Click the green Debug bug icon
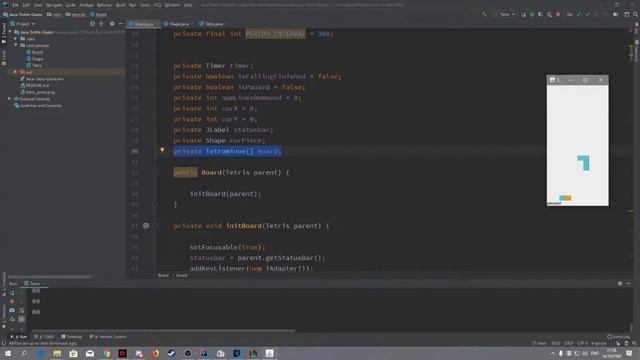 point(532,14)
